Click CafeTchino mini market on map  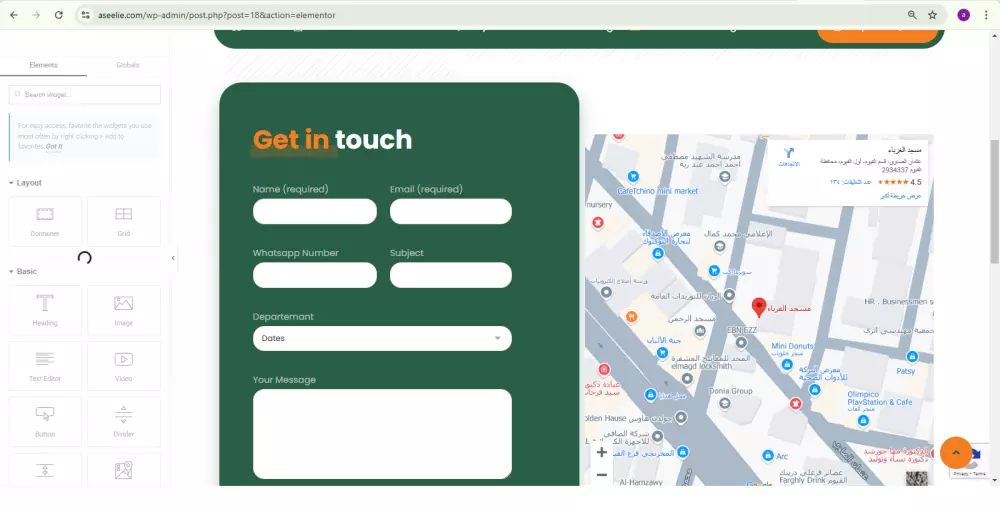[x=658, y=191]
